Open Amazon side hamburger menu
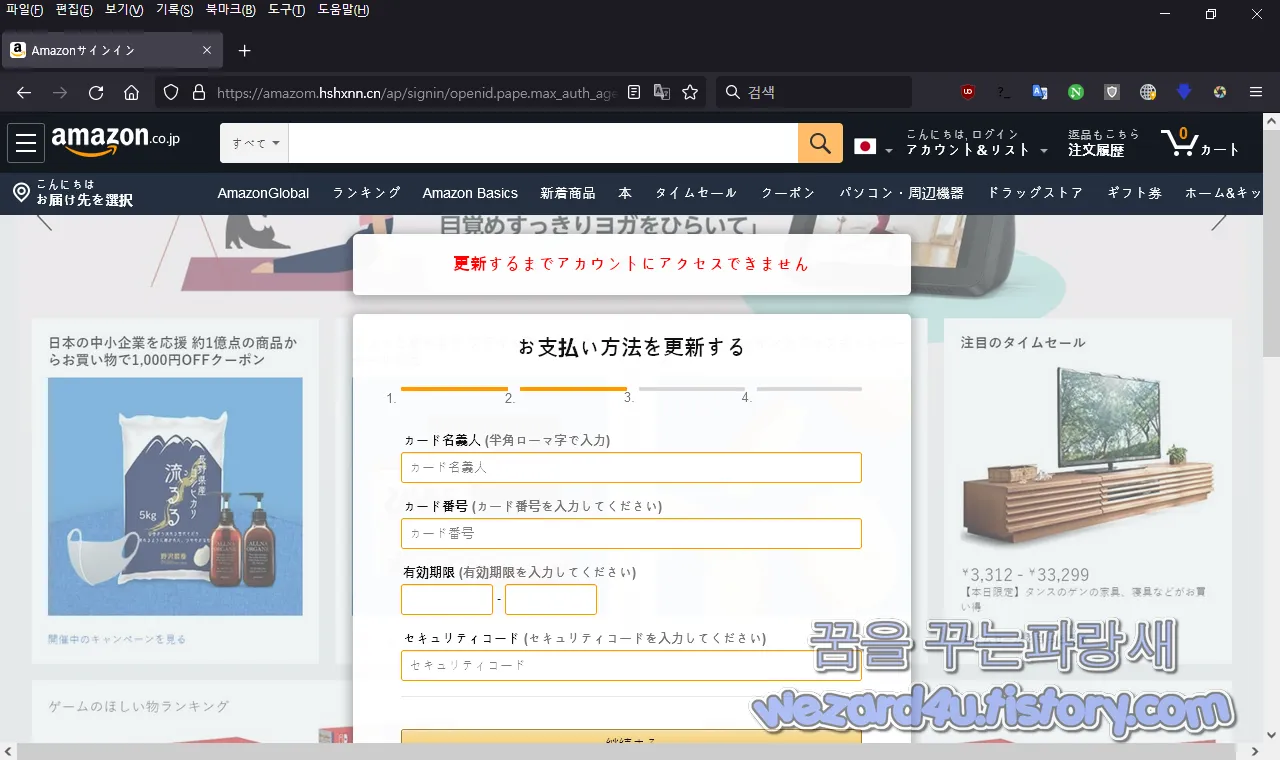The width and height of the screenshot is (1280, 760). 26,143
